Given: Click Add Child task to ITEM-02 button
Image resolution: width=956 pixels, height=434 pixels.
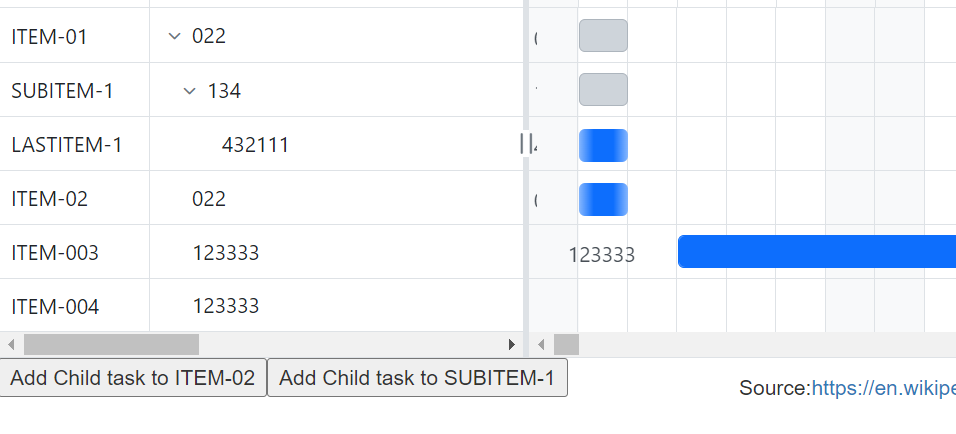Looking at the screenshot, I should point(133,378).
